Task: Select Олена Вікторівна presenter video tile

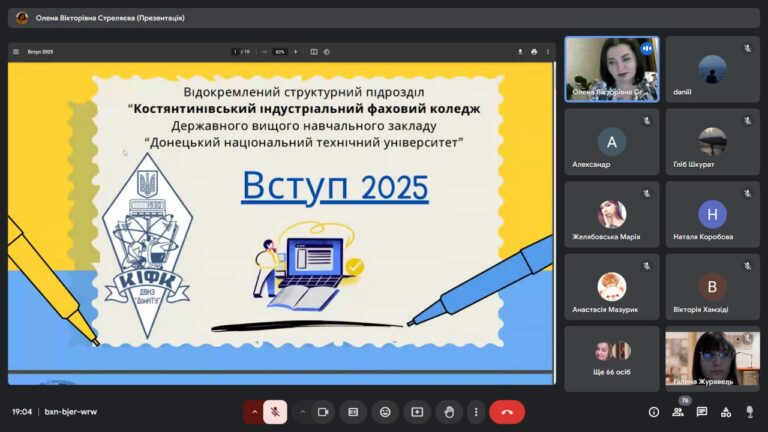Action: [x=612, y=69]
